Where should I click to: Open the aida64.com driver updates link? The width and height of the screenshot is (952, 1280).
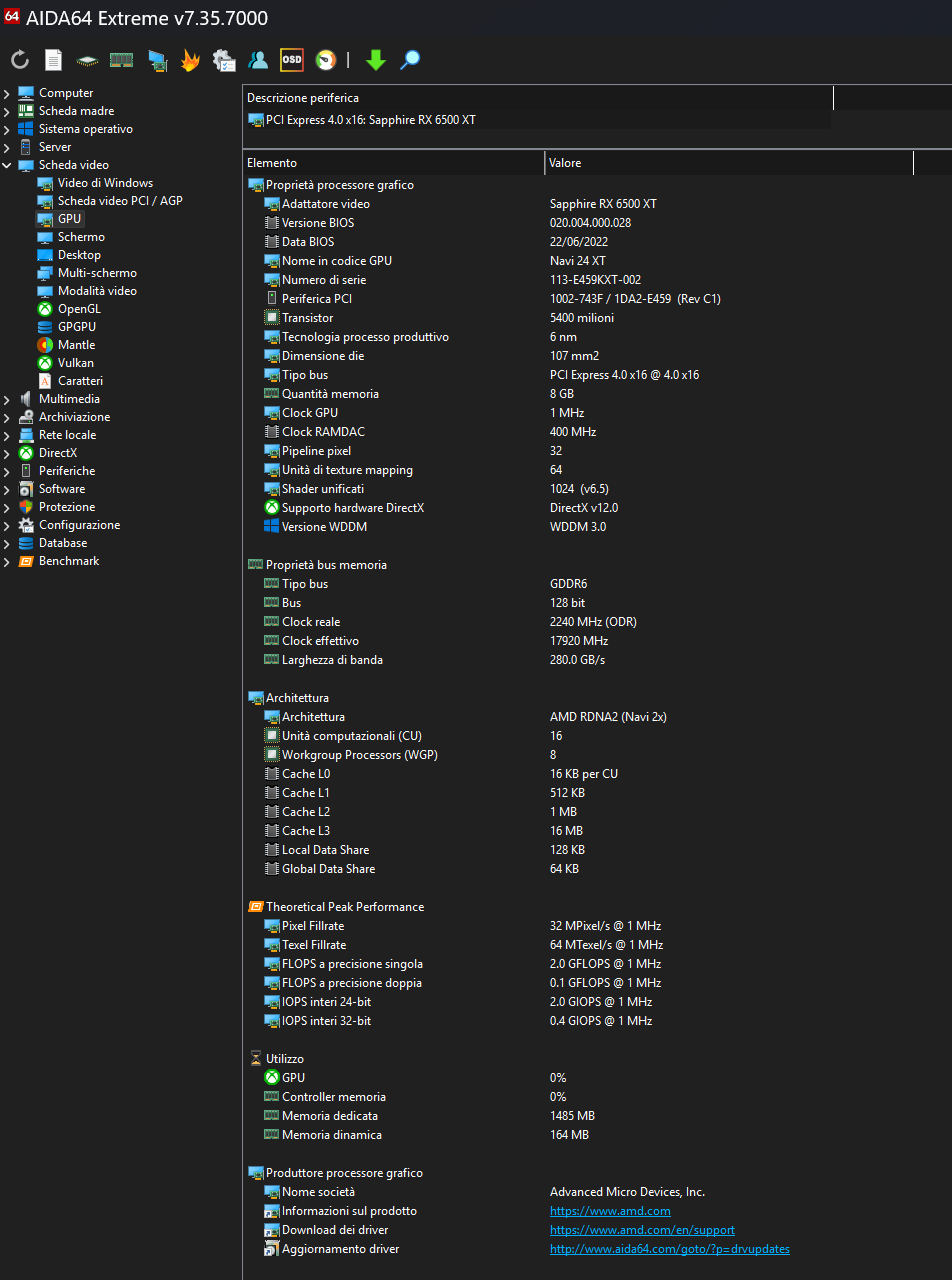(x=670, y=1249)
